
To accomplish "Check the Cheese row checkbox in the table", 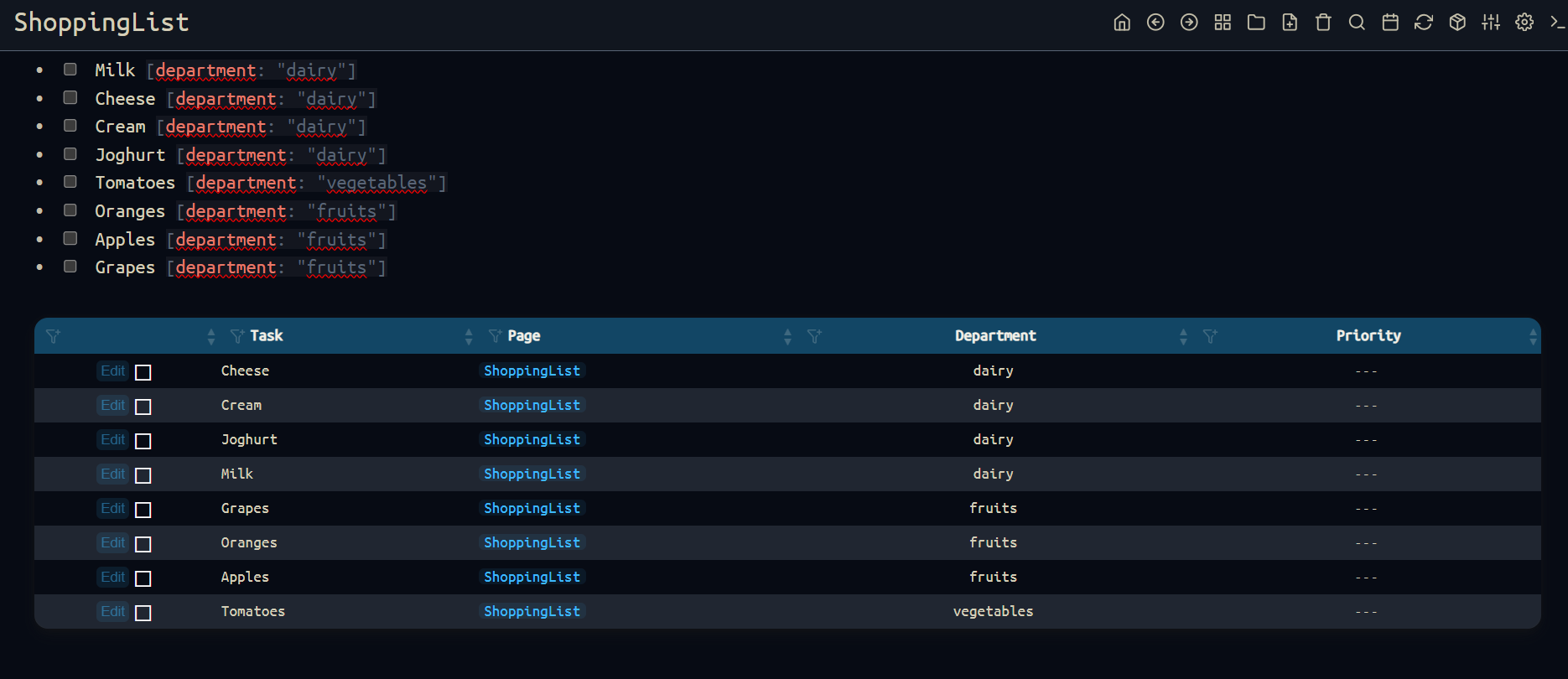I will (143, 372).
